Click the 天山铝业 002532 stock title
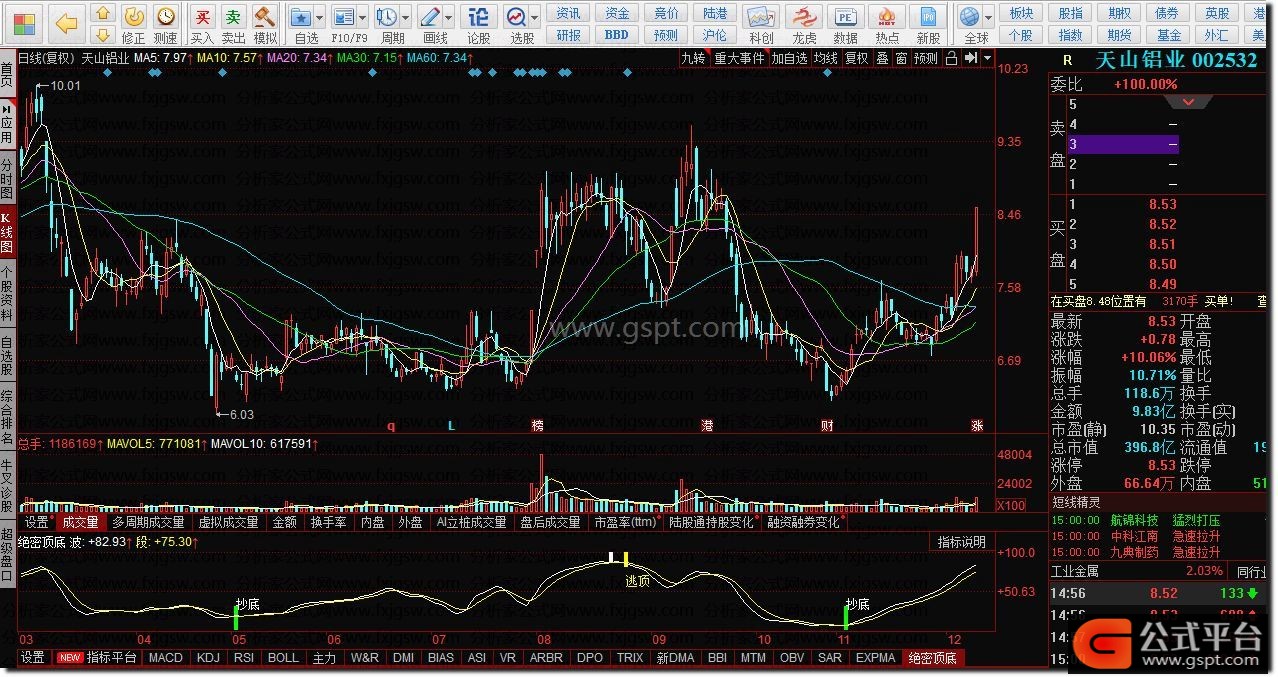Screen dimensions: 1278x677 [x=1176, y=60]
